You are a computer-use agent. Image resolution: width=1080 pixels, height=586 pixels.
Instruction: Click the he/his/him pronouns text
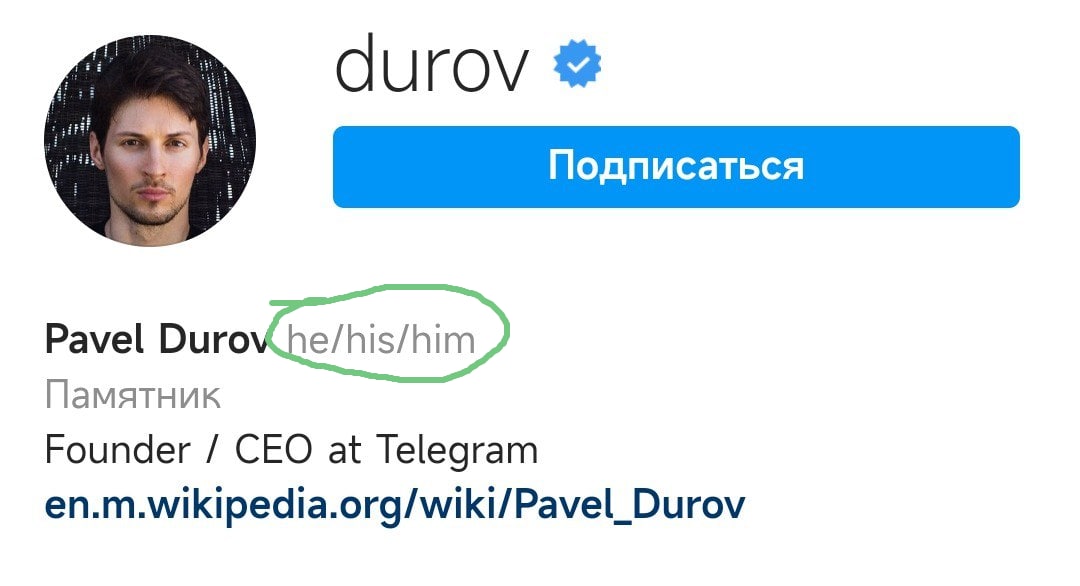[x=381, y=339]
